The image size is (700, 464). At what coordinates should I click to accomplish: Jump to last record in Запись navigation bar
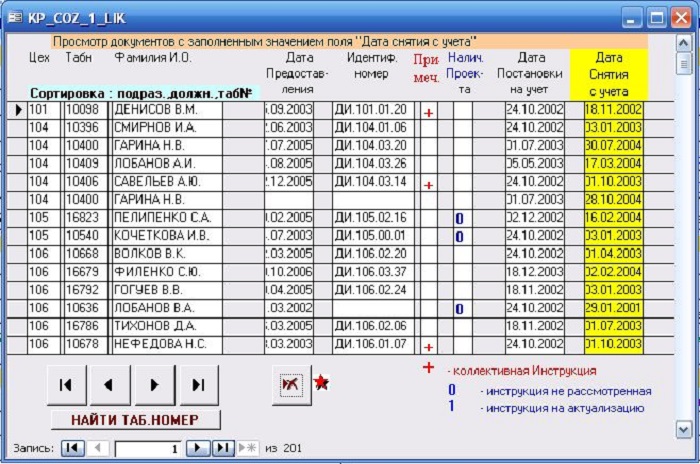[222, 447]
